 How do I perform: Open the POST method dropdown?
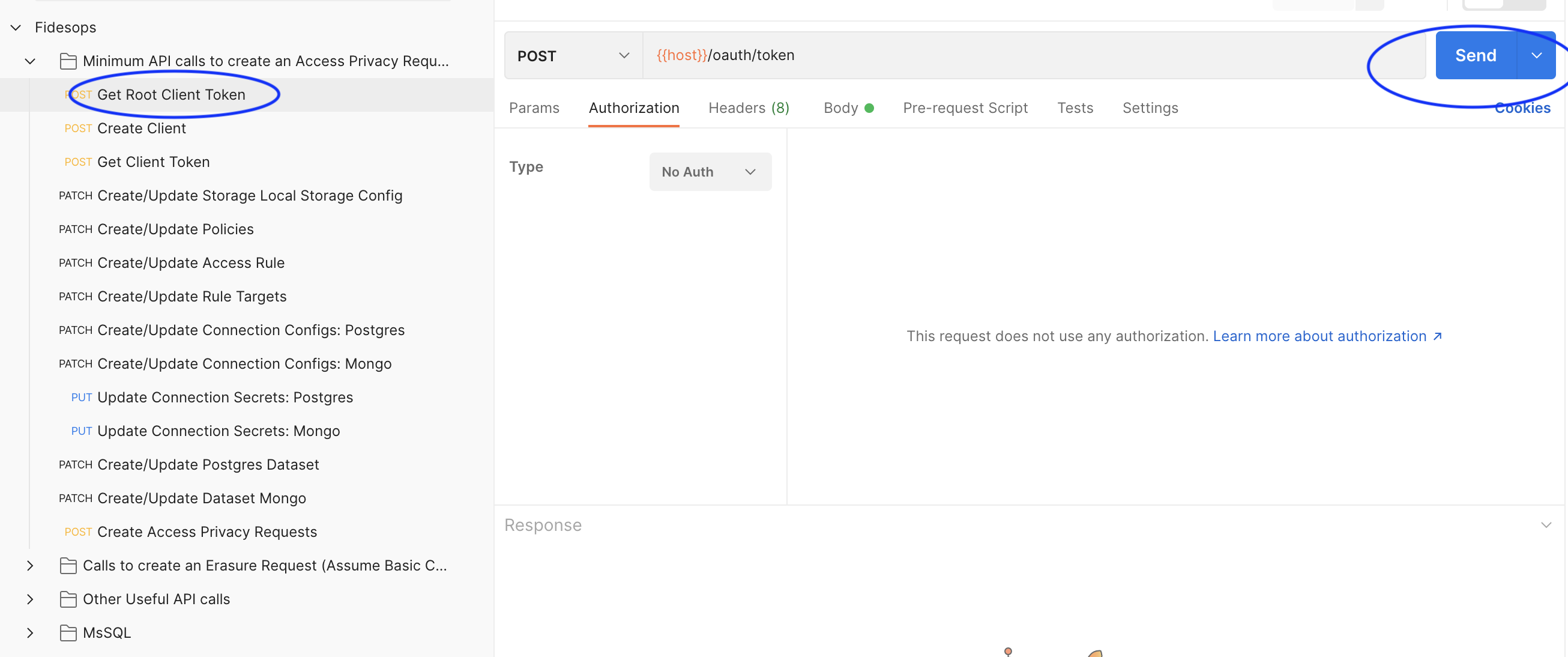pos(623,55)
